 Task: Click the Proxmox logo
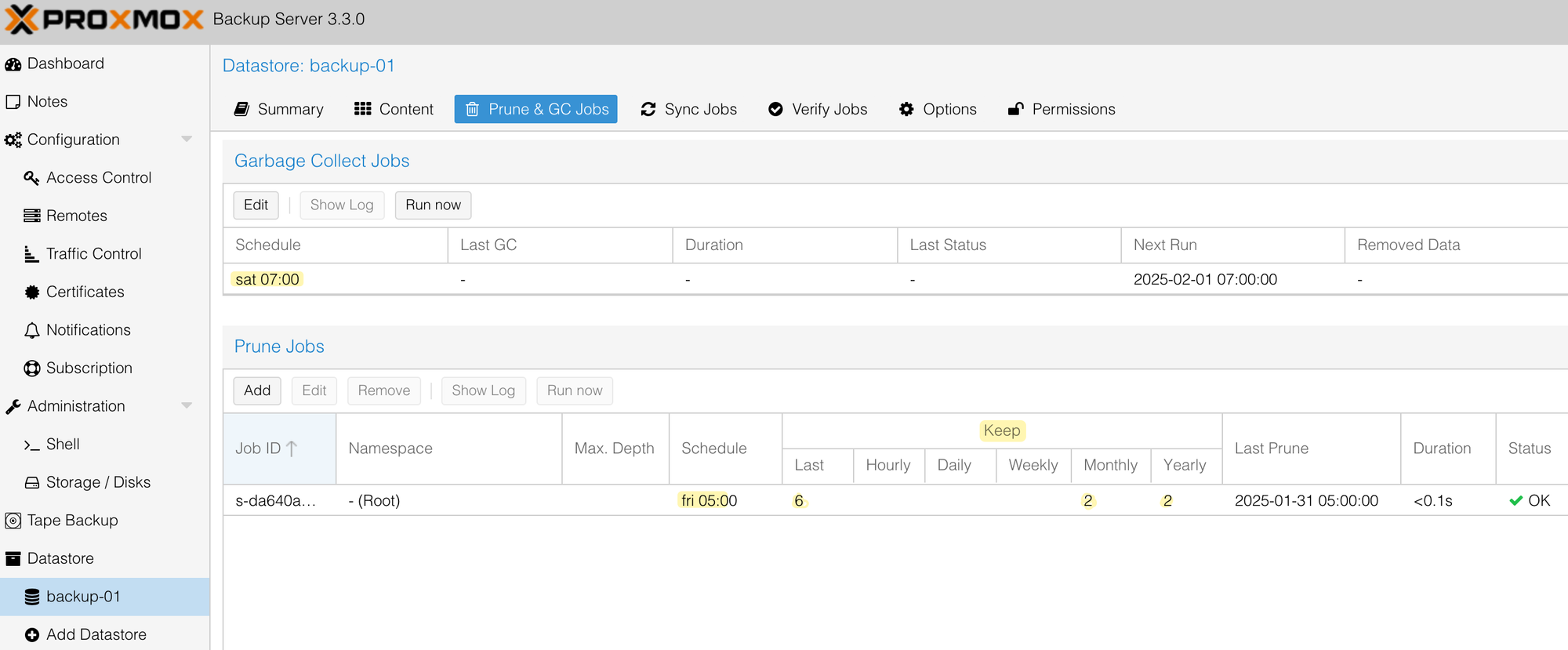(x=104, y=19)
